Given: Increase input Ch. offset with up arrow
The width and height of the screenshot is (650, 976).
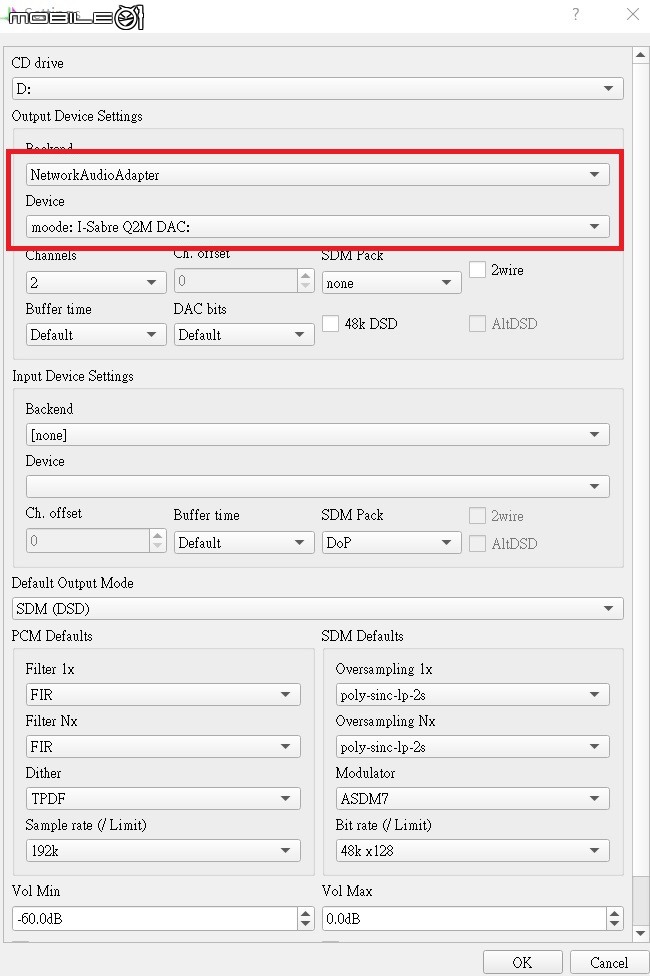Looking at the screenshot, I should coord(158,535).
